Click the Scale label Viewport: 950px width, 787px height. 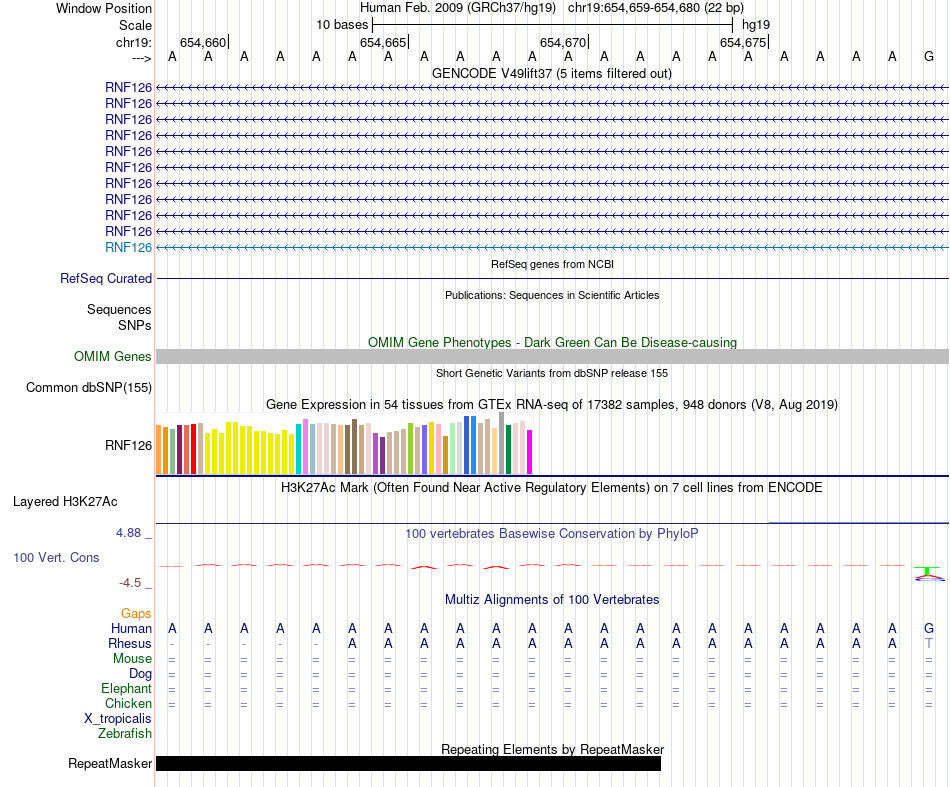pos(135,25)
